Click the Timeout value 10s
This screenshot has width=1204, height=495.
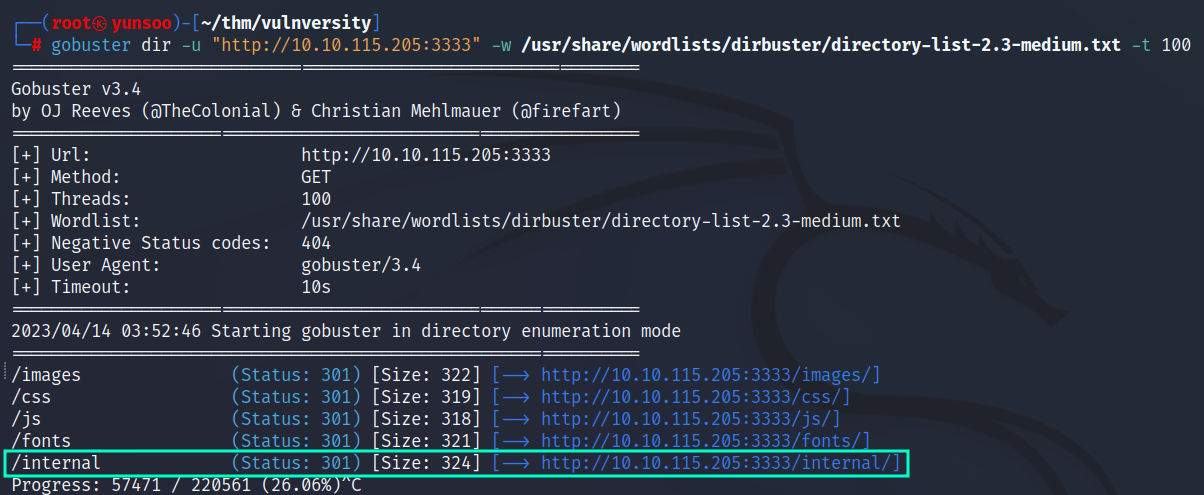pyautogui.click(x=316, y=286)
